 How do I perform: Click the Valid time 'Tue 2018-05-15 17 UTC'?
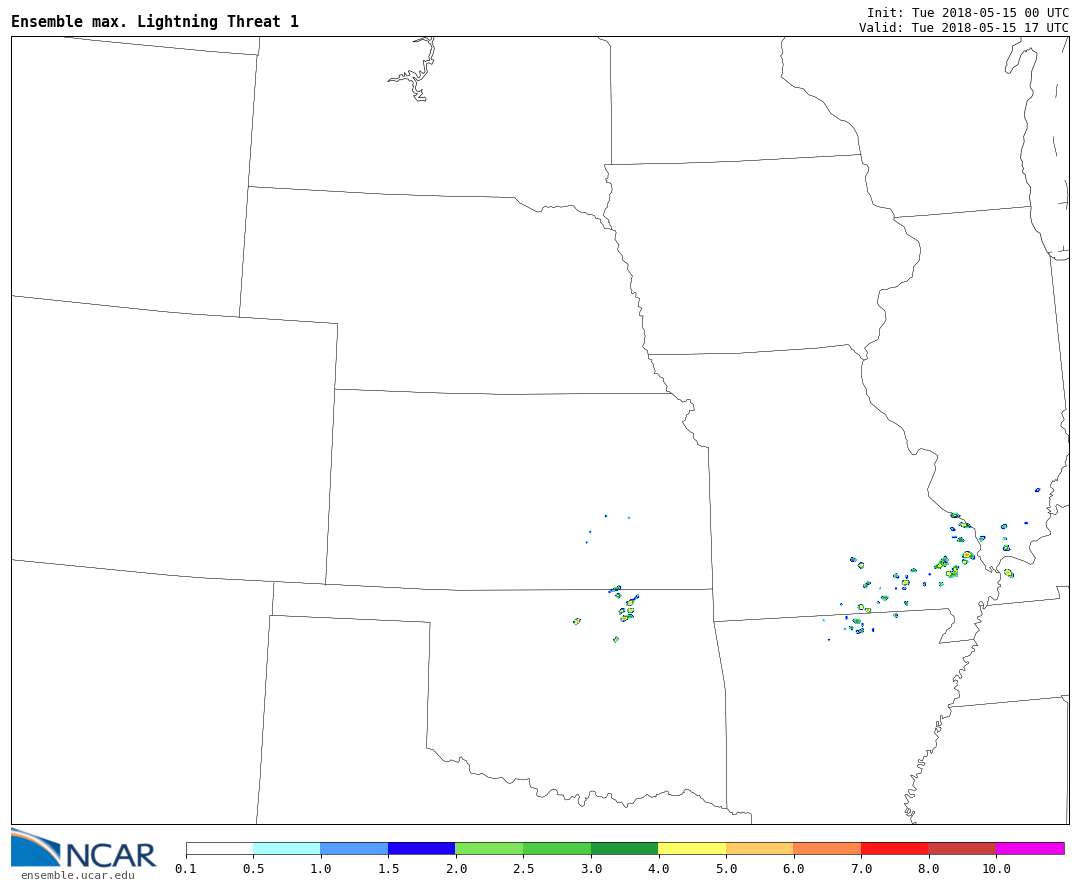(990, 28)
